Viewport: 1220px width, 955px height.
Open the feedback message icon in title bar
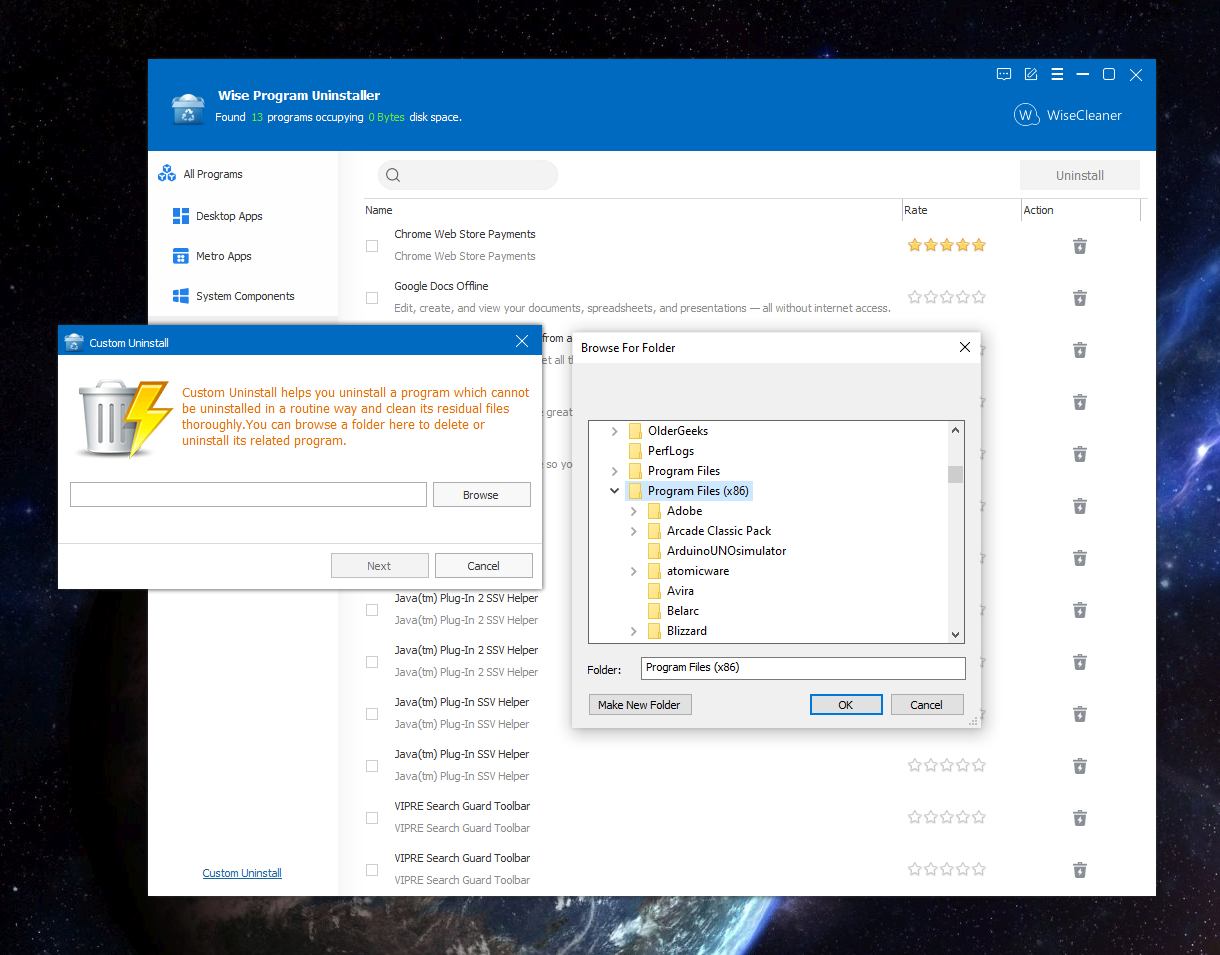(x=1004, y=75)
